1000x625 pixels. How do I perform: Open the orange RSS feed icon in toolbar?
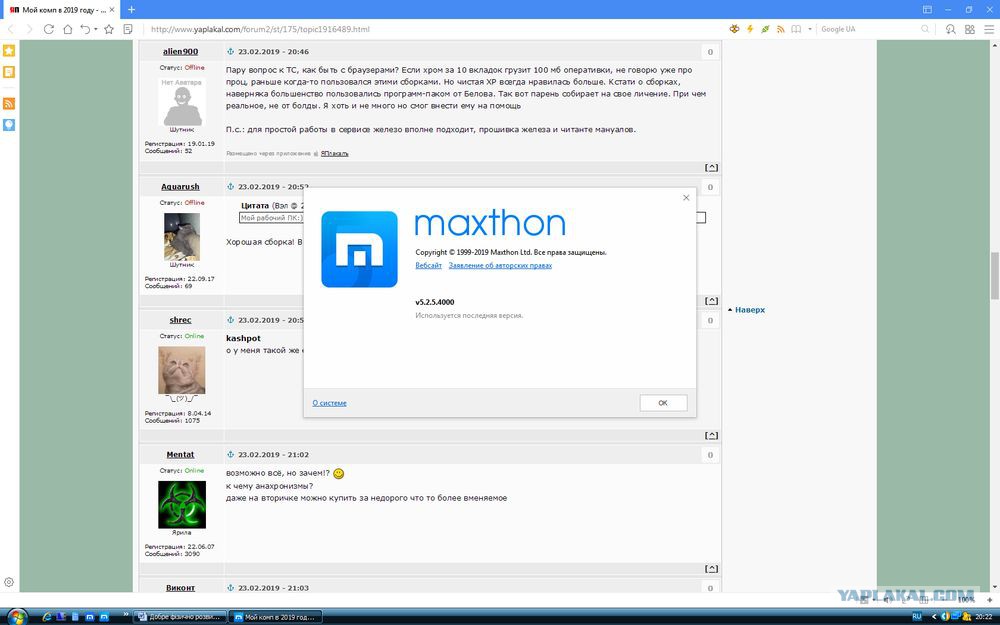(781, 29)
